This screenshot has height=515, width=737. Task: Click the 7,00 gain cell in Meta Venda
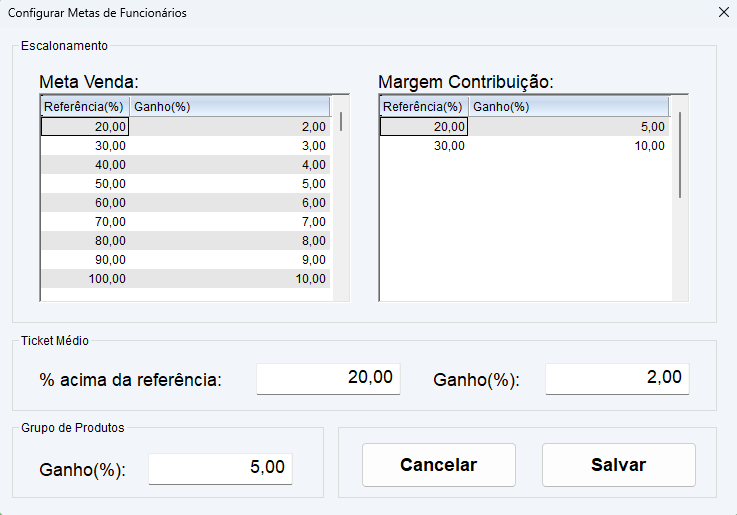point(230,222)
